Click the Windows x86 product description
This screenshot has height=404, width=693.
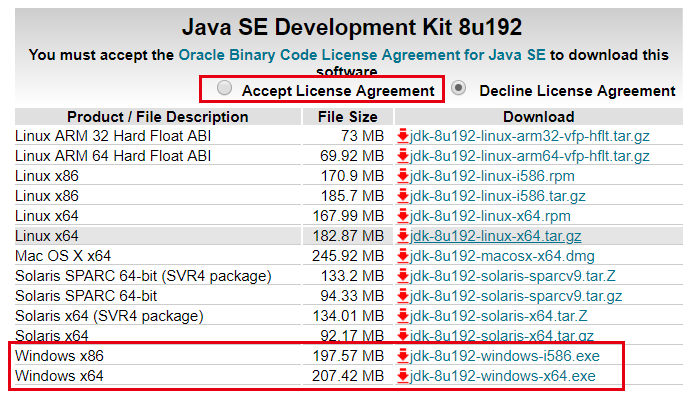[x=59, y=356]
